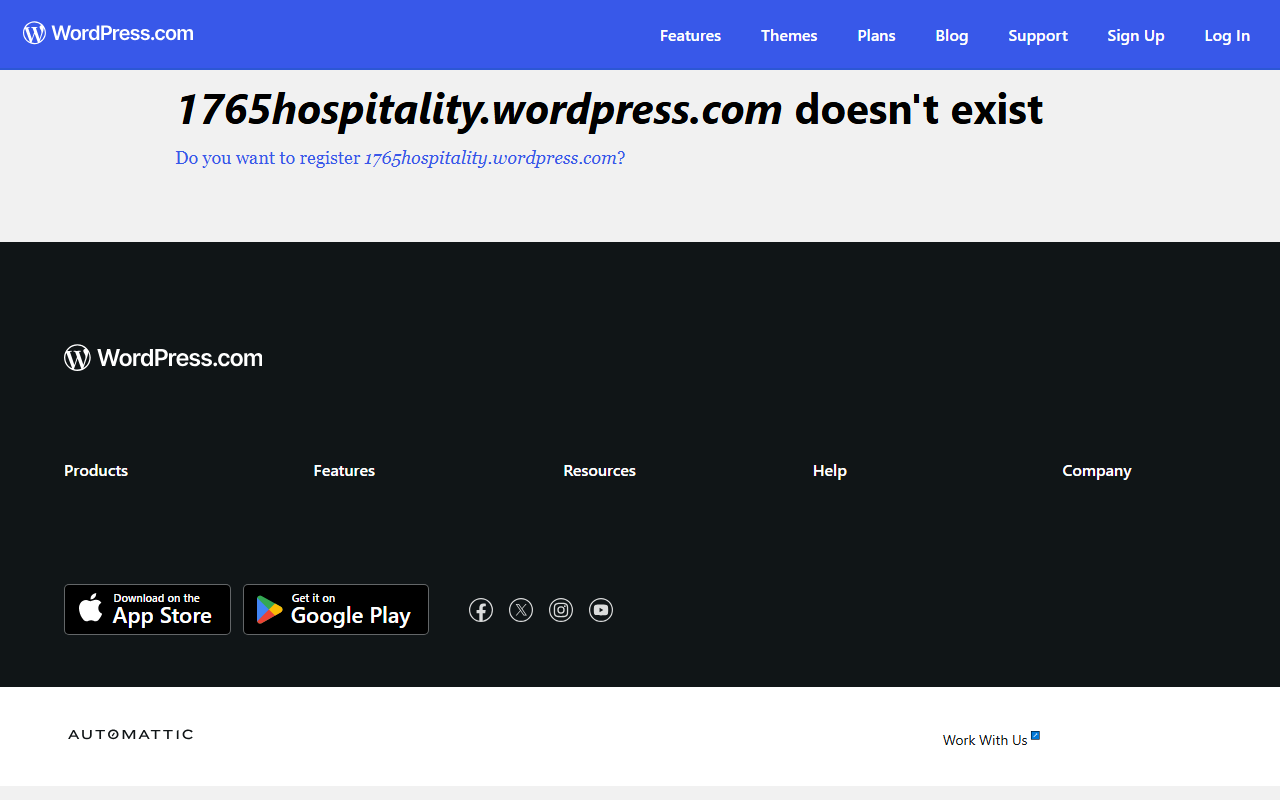The height and width of the screenshot is (800, 1280).
Task: Click the WordPress.com logo in footer
Action: [163, 358]
